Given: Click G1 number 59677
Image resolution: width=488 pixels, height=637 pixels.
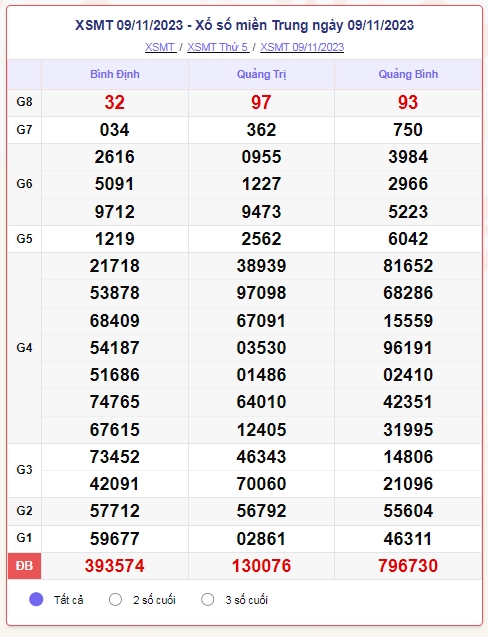Looking at the screenshot, I should point(115,539).
